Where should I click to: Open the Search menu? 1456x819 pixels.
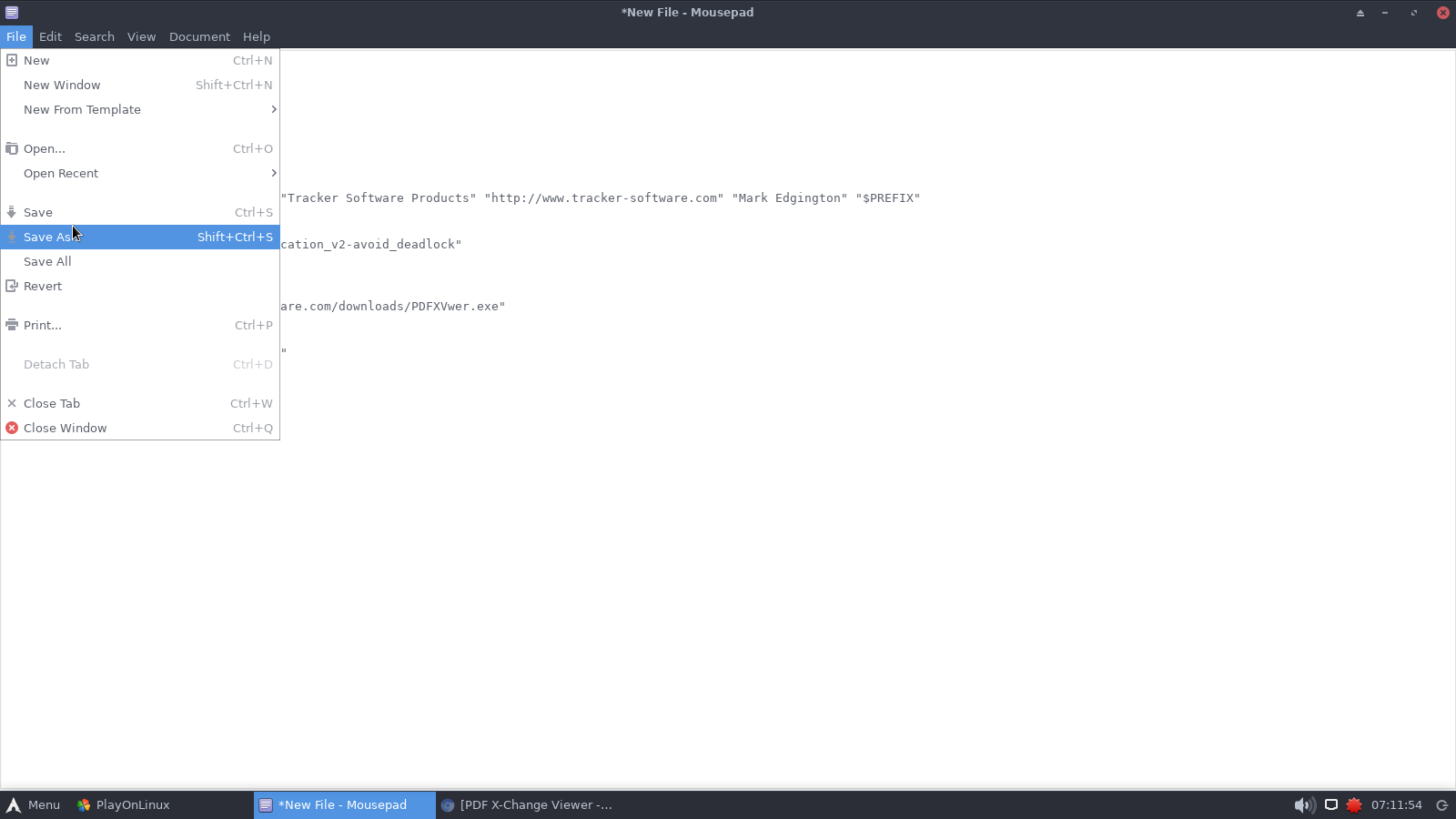[x=95, y=36]
